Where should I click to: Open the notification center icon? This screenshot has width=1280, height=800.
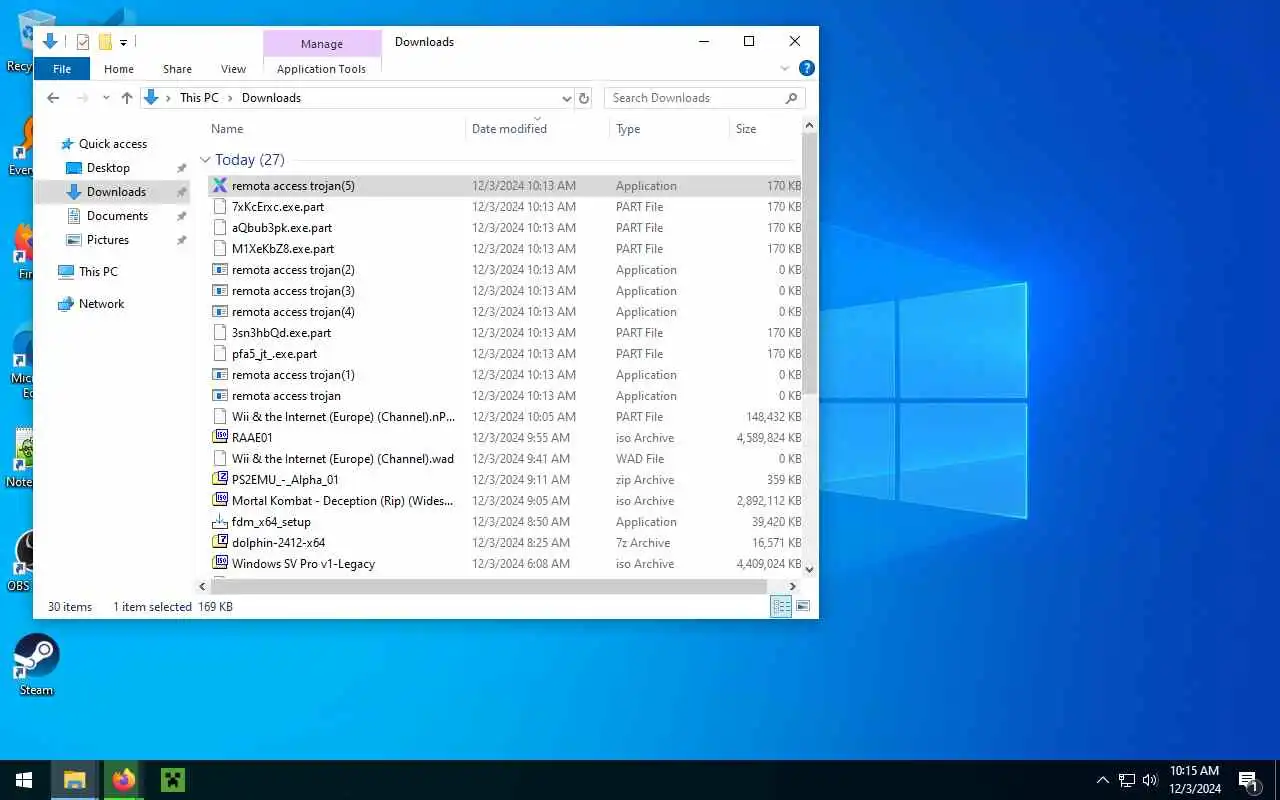click(x=1248, y=780)
